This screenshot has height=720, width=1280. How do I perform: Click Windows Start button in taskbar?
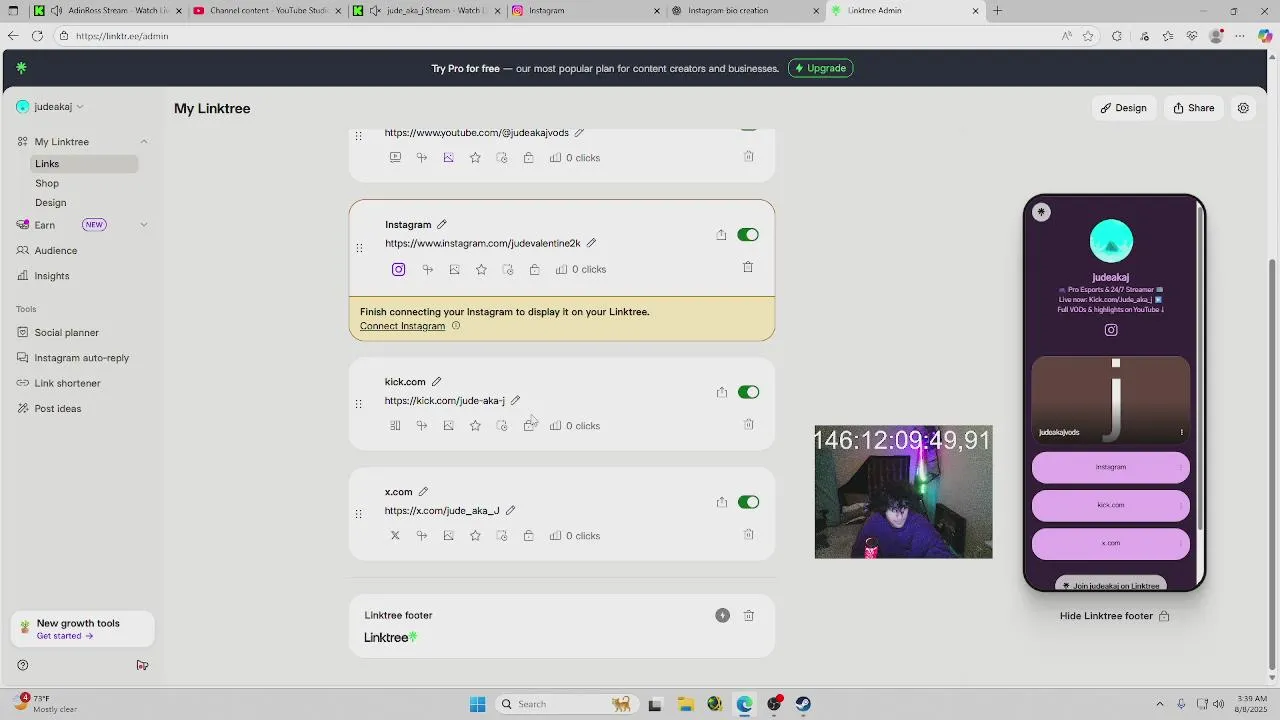tap(478, 704)
